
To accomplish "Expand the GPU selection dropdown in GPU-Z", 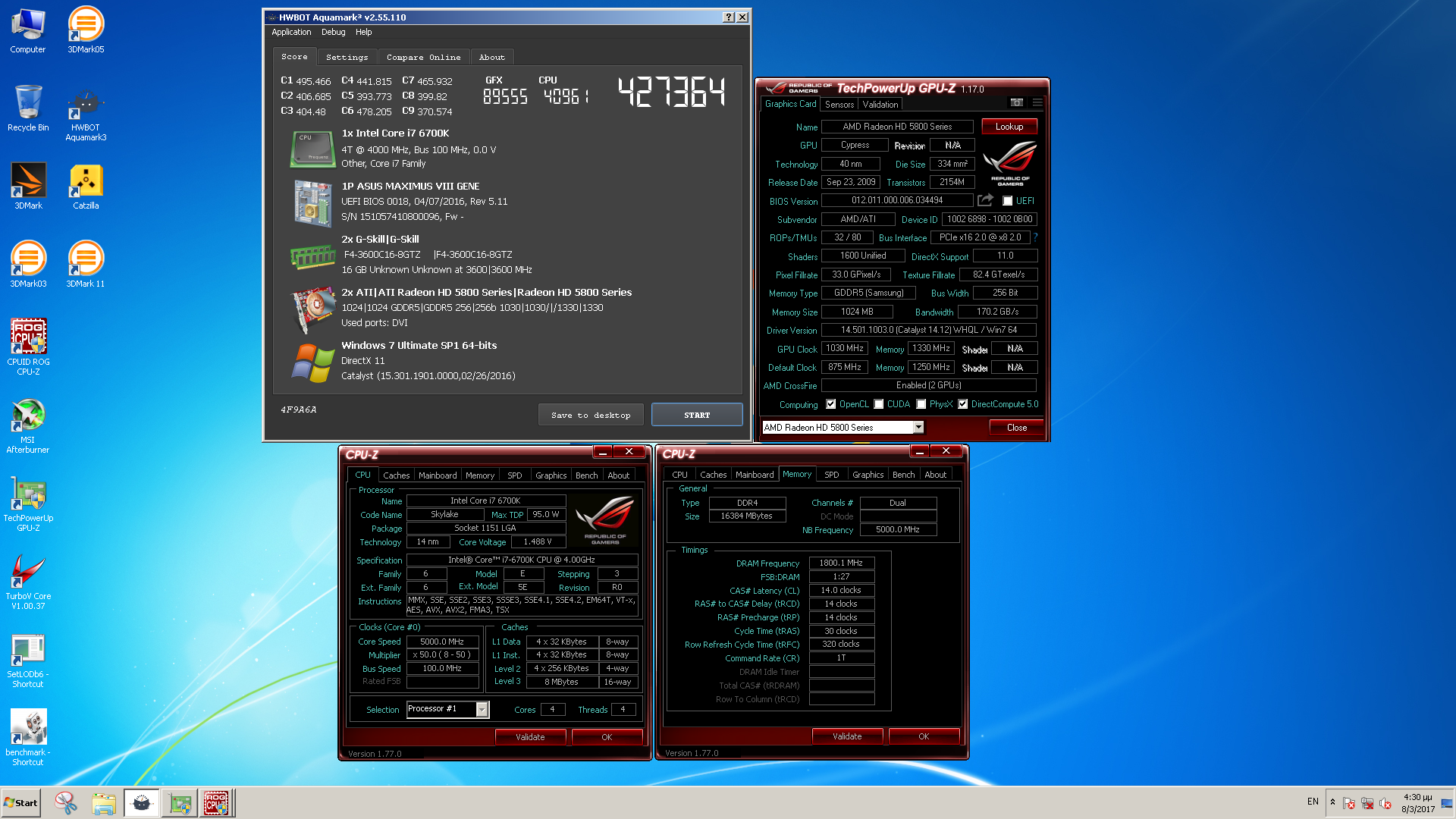I will pyautogui.click(x=918, y=427).
